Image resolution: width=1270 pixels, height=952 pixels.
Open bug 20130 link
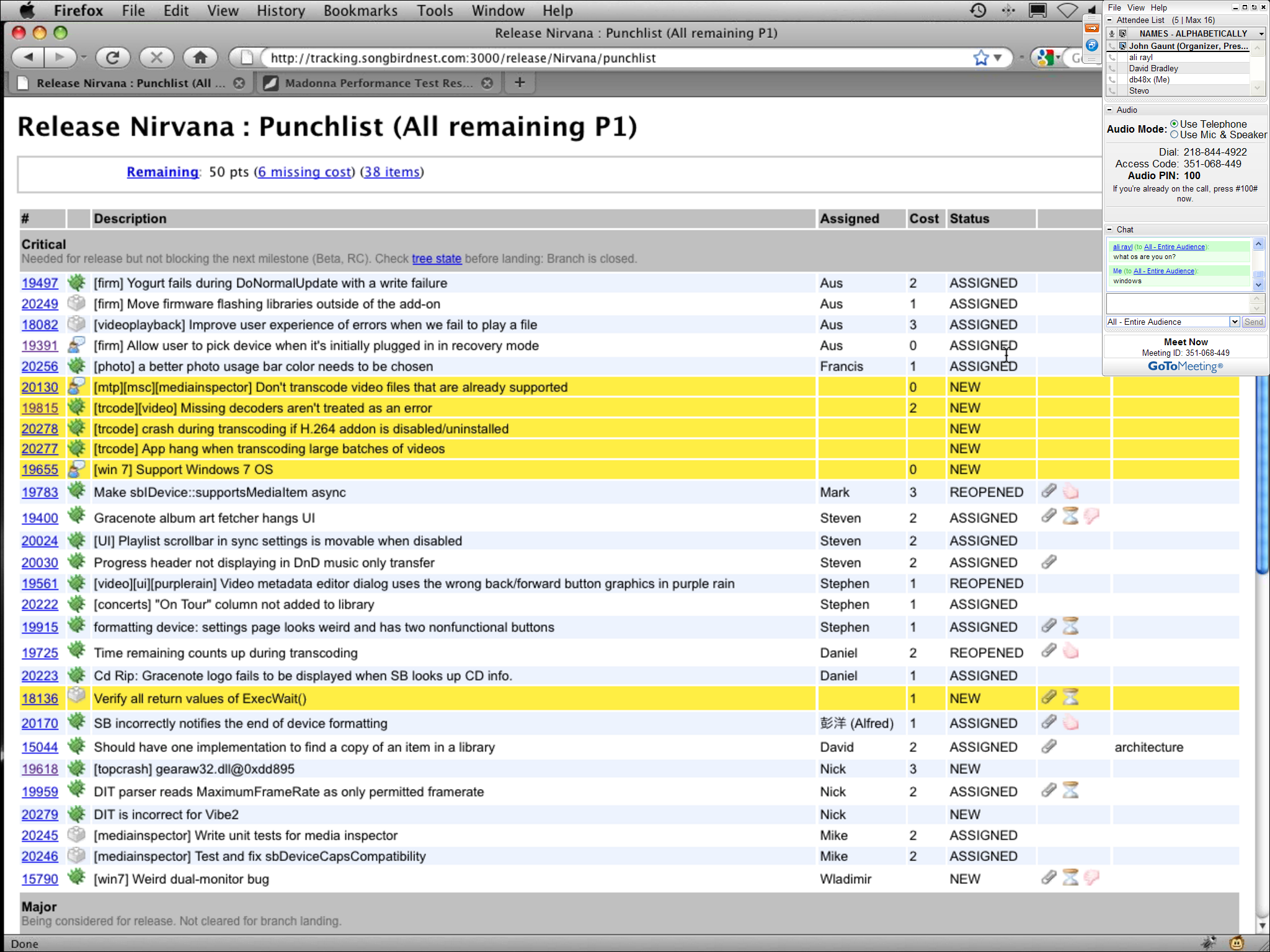[40, 387]
